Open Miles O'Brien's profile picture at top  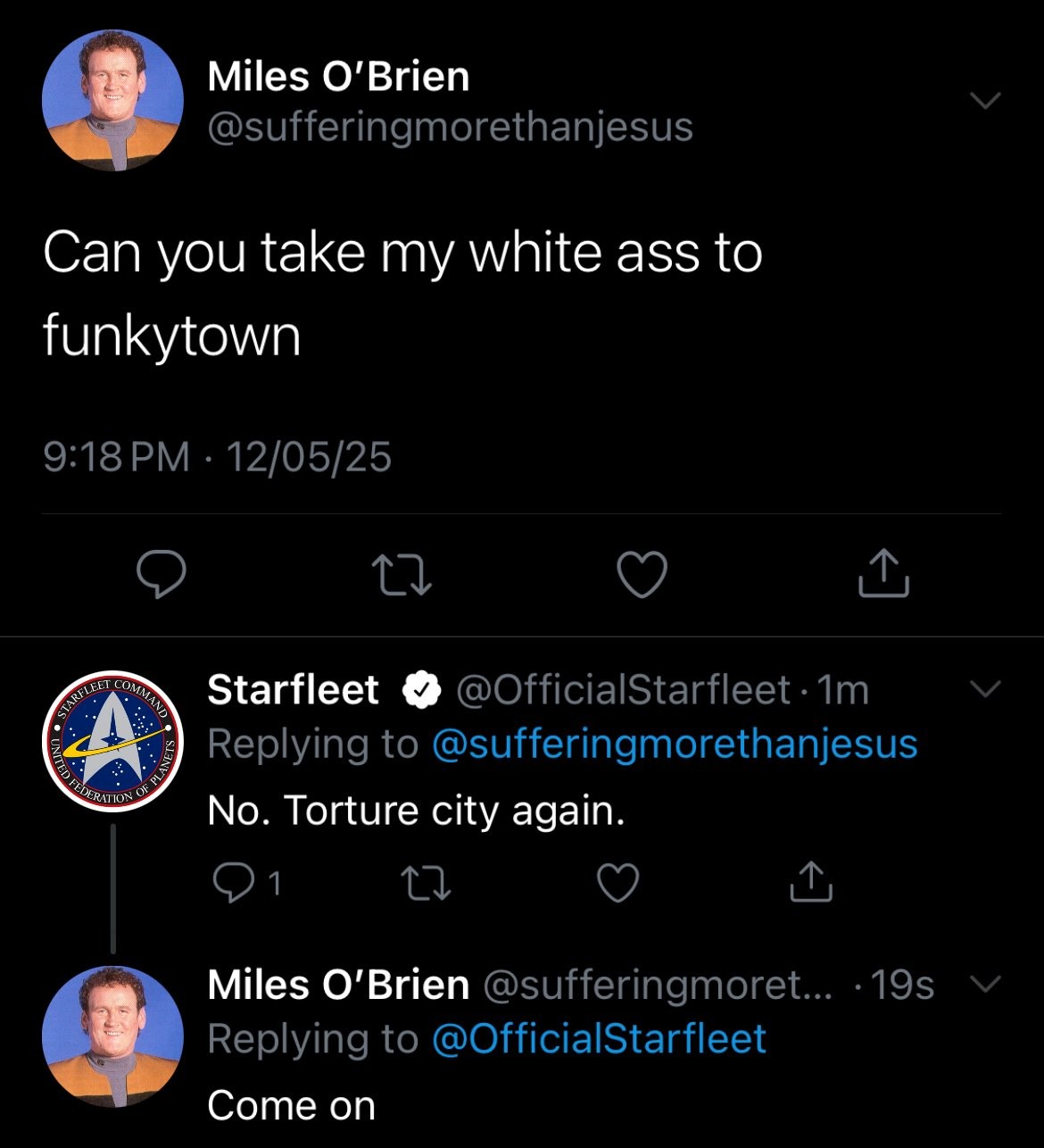112,100
